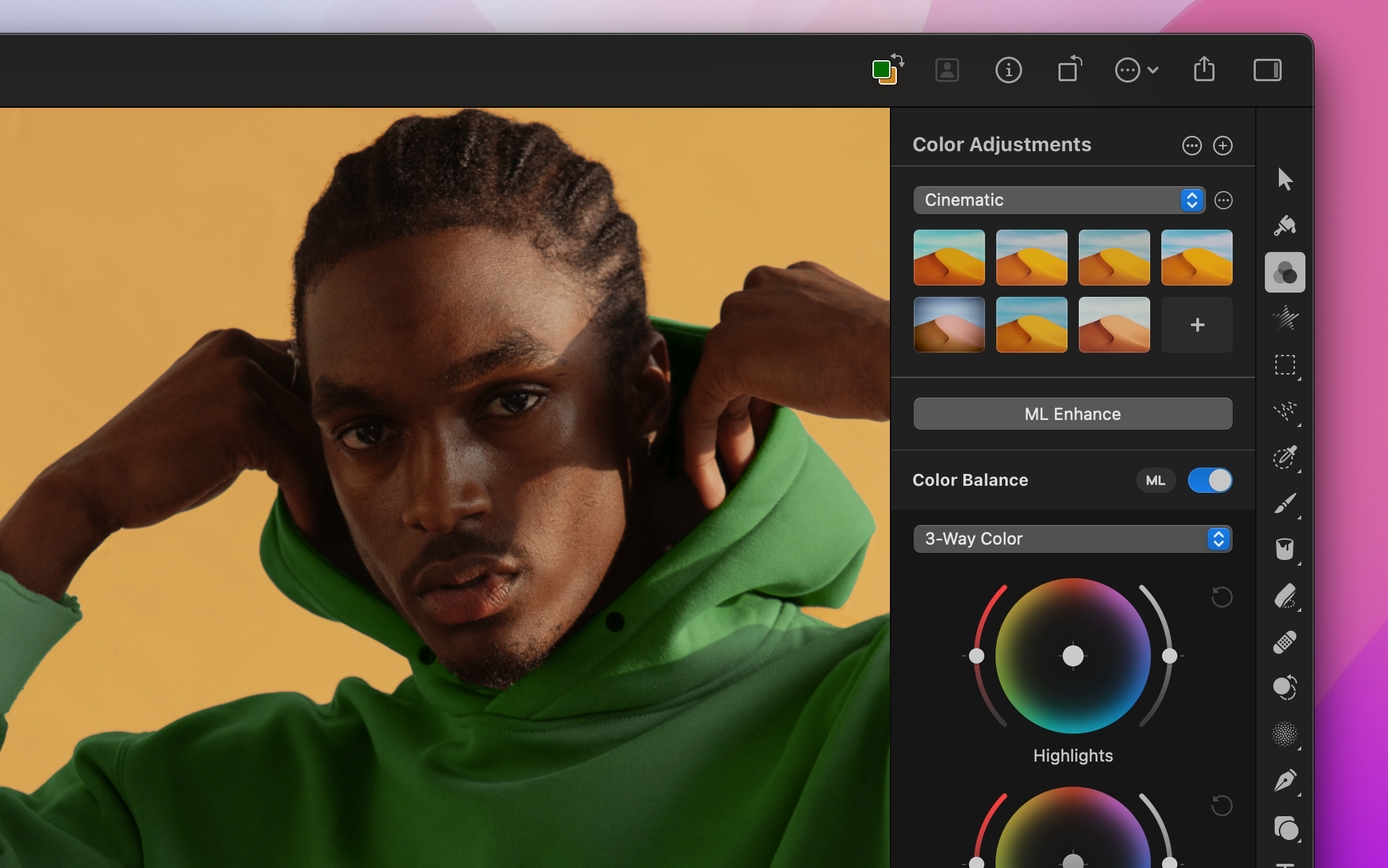1388x868 pixels.
Task: Apply the third pale preset in bottom row
Action: click(x=1114, y=325)
